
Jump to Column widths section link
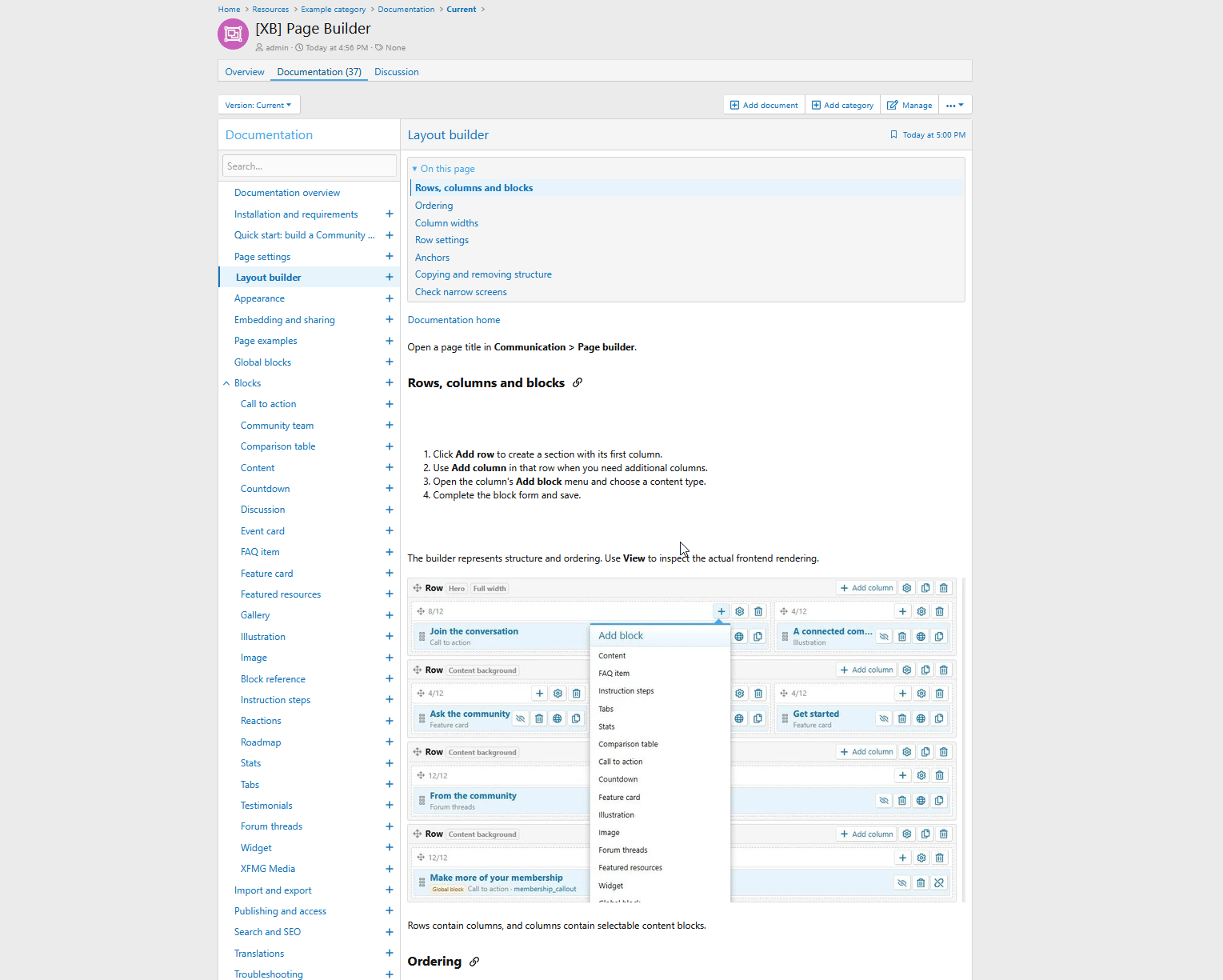click(446, 223)
